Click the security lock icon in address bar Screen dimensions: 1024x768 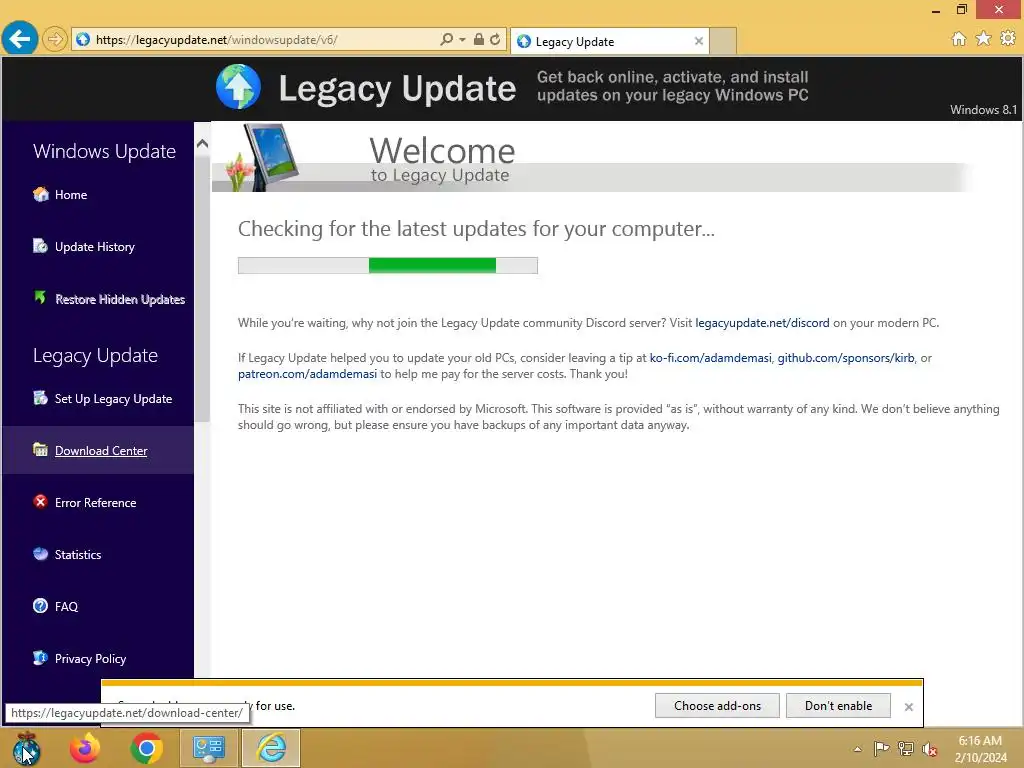tap(479, 39)
